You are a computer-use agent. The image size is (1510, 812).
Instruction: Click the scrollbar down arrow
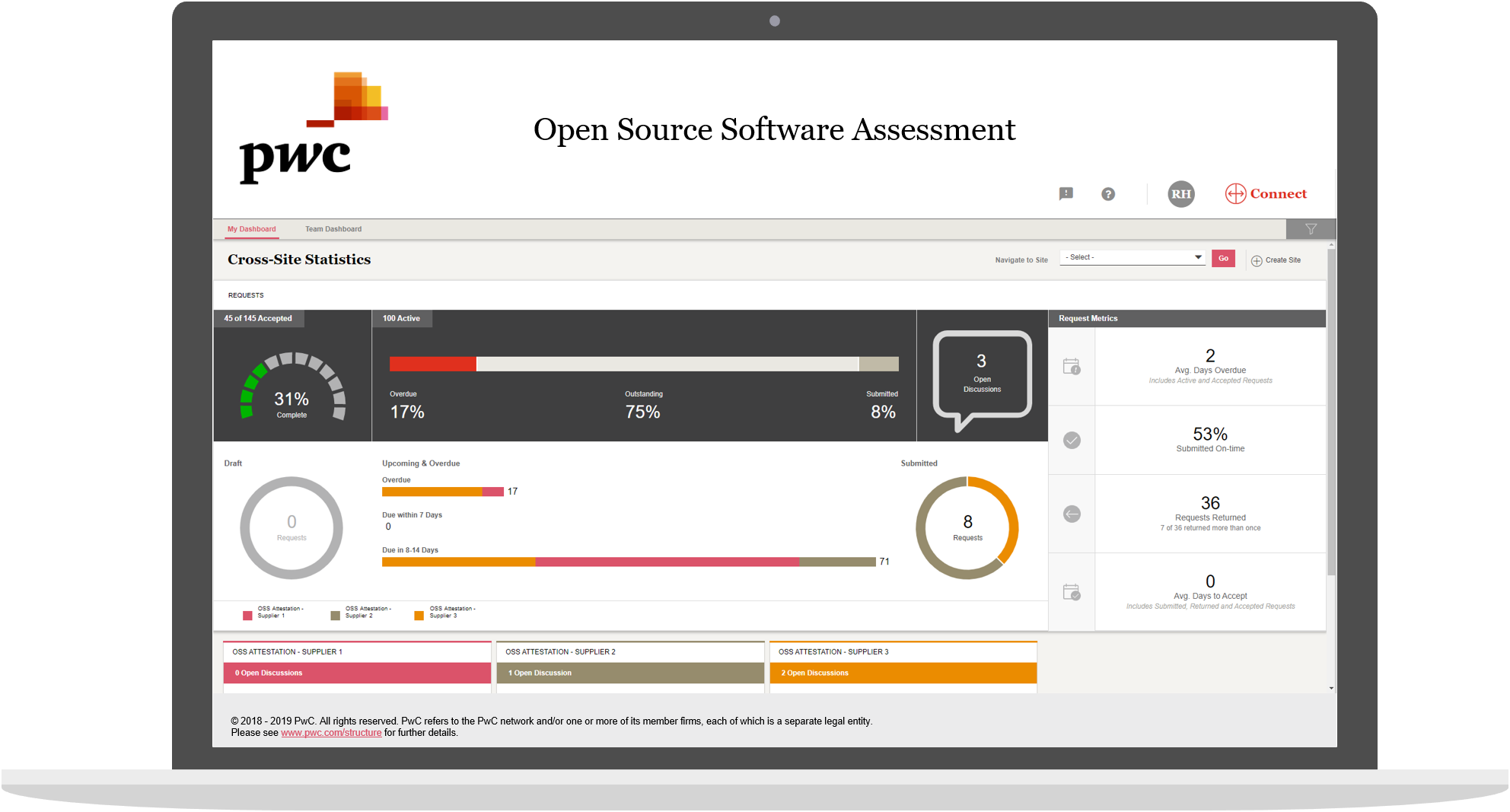[x=1331, y=688]
